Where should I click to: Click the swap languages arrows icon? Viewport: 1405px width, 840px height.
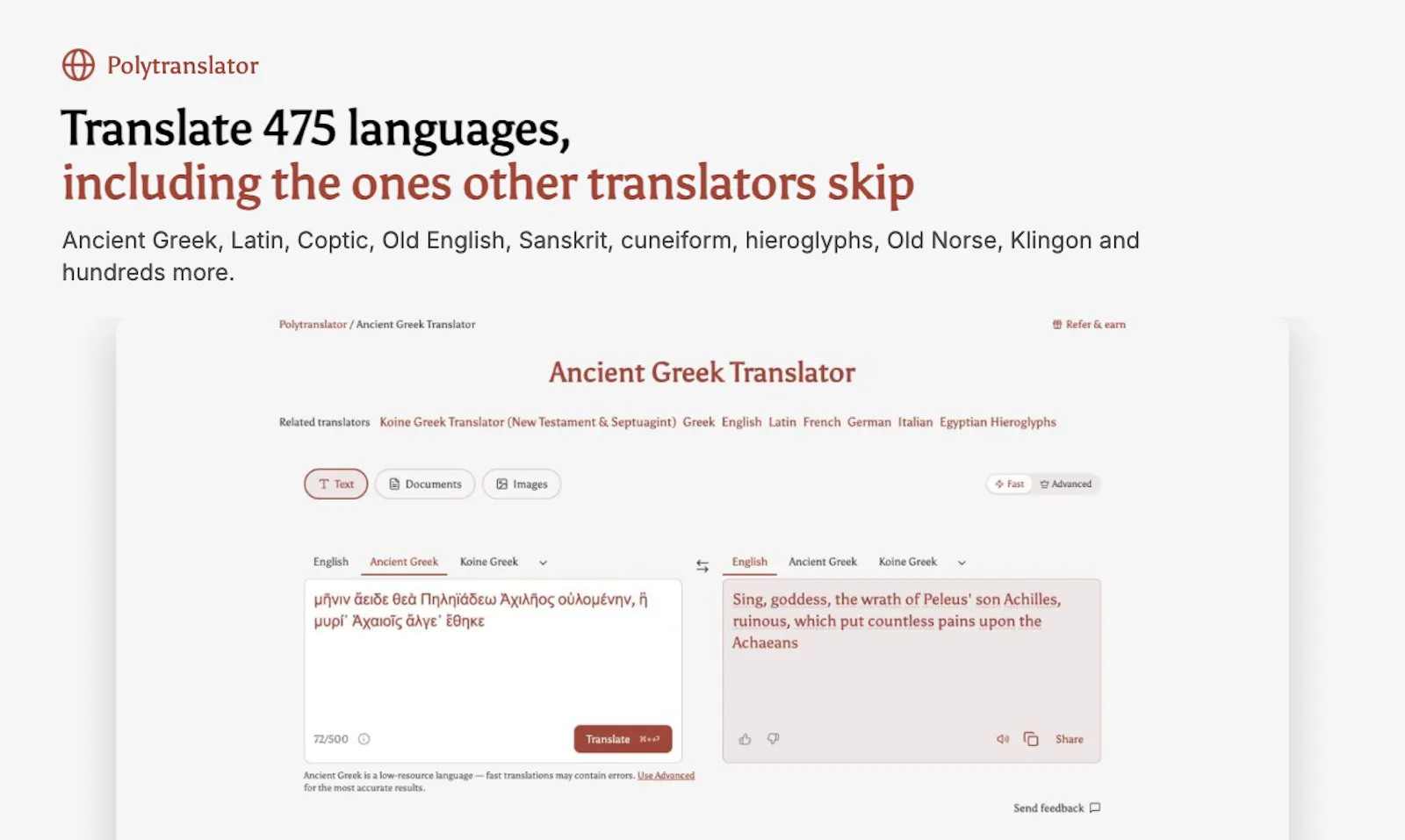[702, 566]
